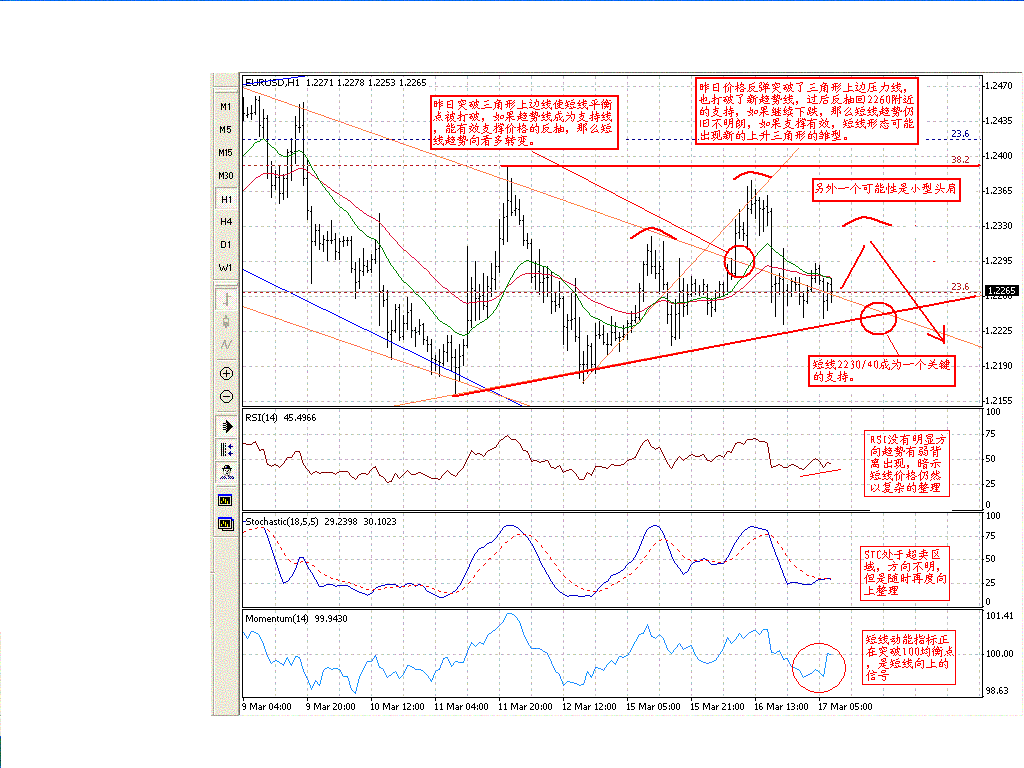Click the 1.2470 price scale value

coord(999,86)
